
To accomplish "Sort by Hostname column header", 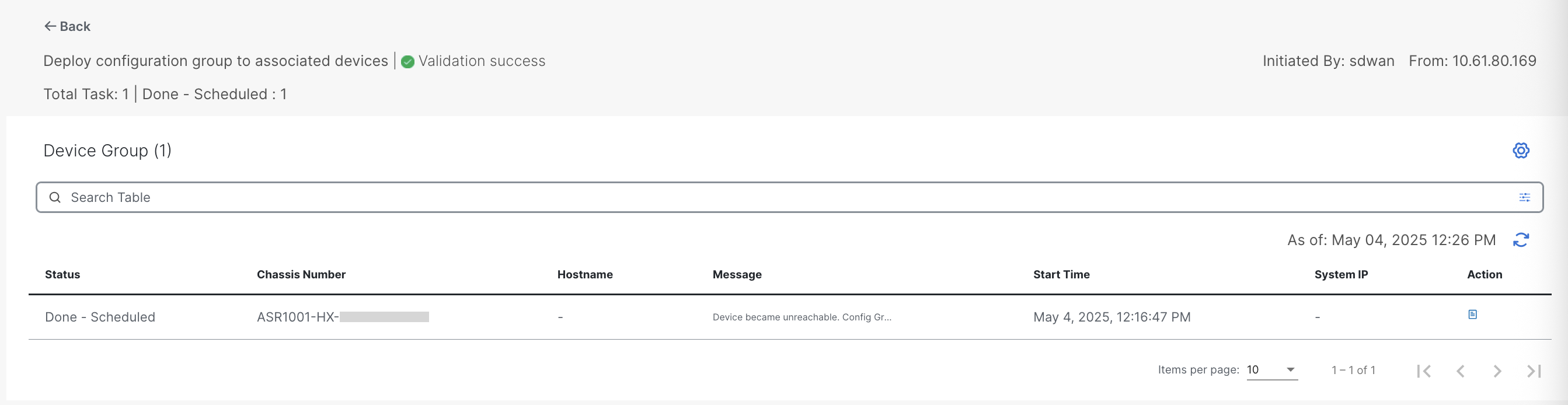I will point(584,274).
